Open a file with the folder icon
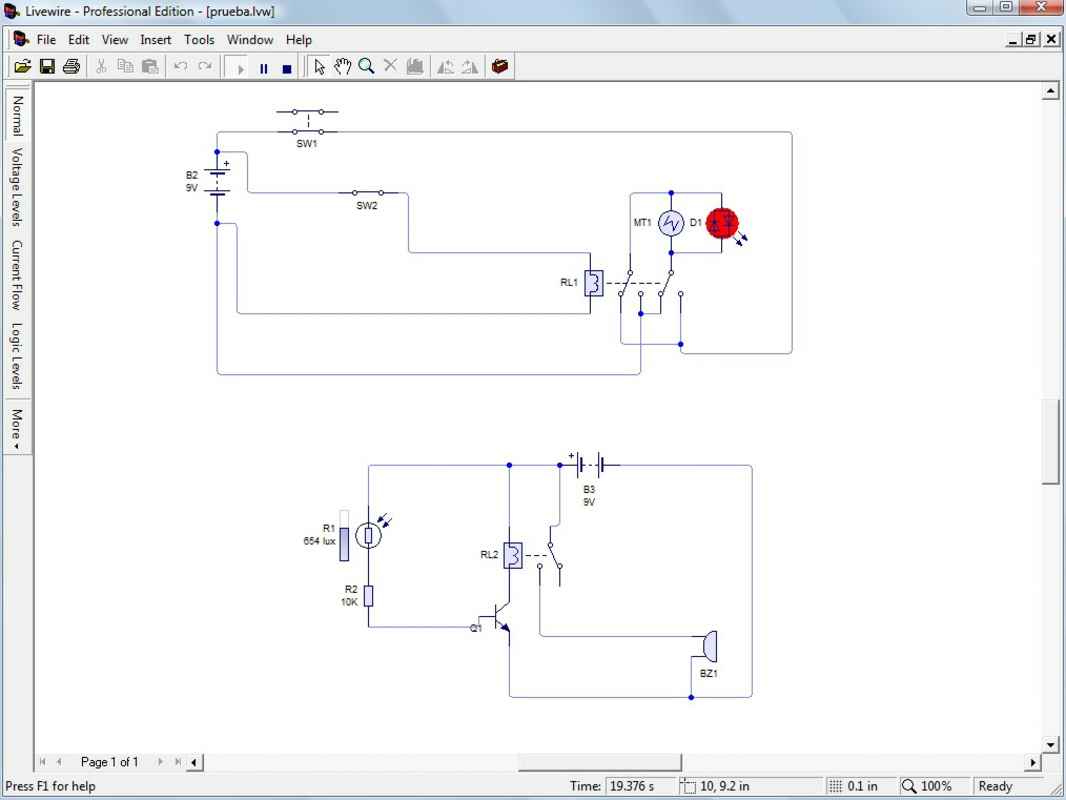The height and width of the screenshot is (800, 1066). [x=22, y=67]
